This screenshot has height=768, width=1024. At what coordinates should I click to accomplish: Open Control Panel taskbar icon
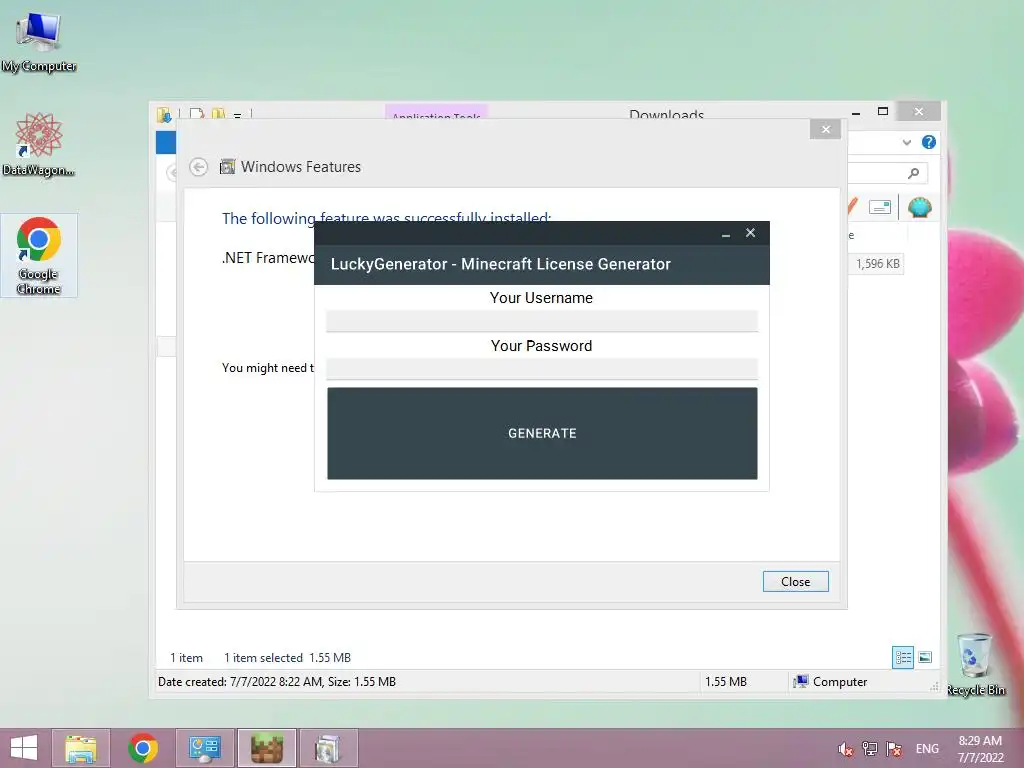coord(204,748)
